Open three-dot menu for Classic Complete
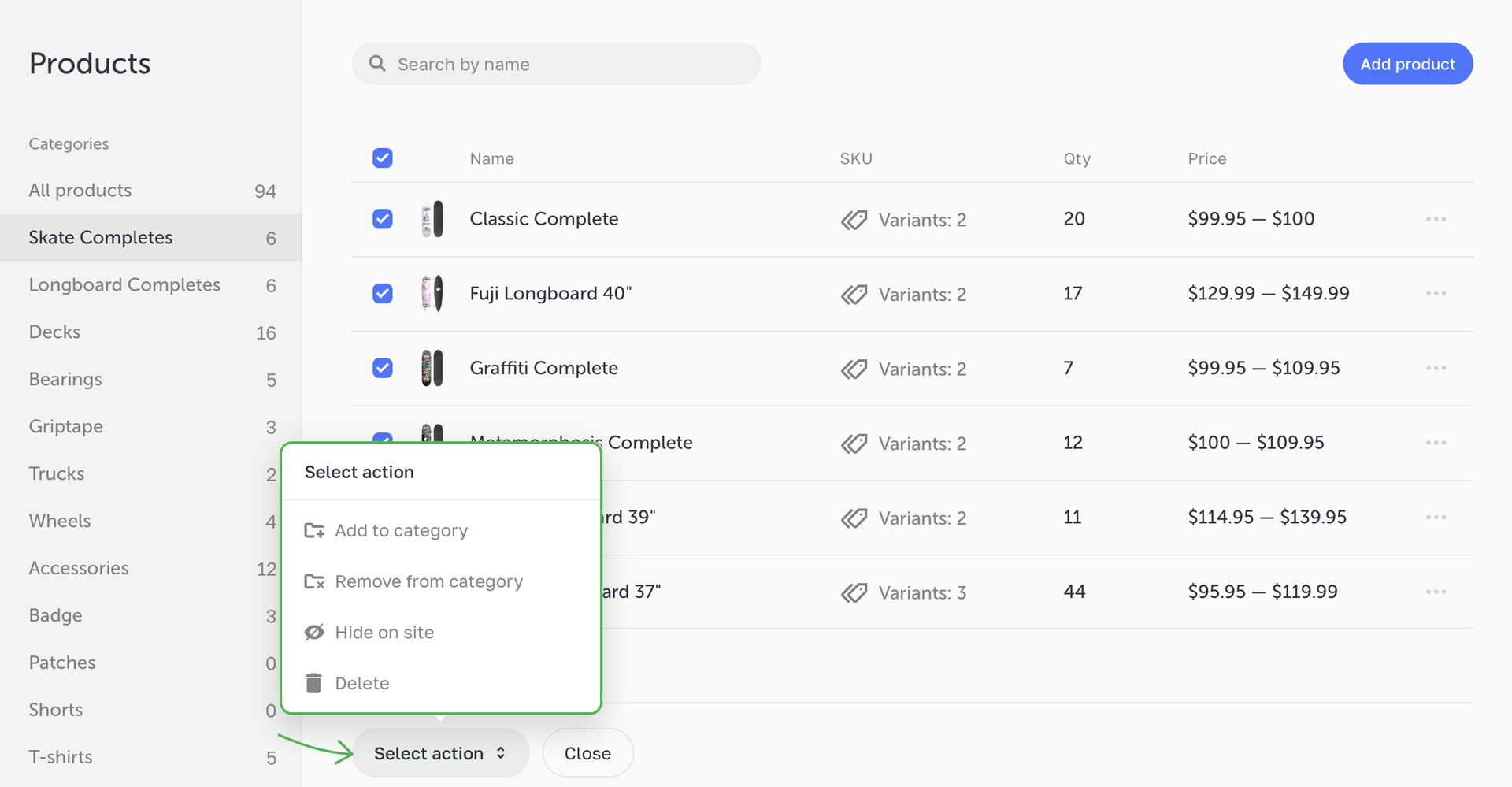 click(1435, 219)
